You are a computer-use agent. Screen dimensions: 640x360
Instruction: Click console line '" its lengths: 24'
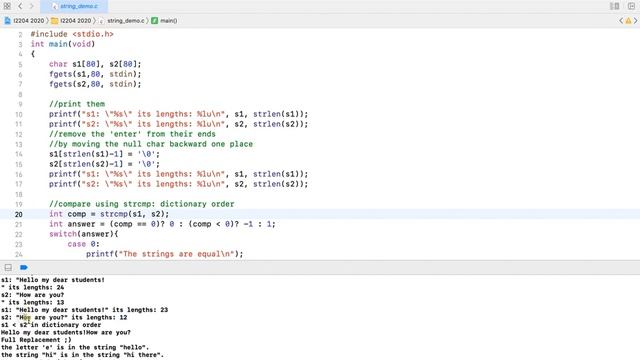click(x=32, y=287)
